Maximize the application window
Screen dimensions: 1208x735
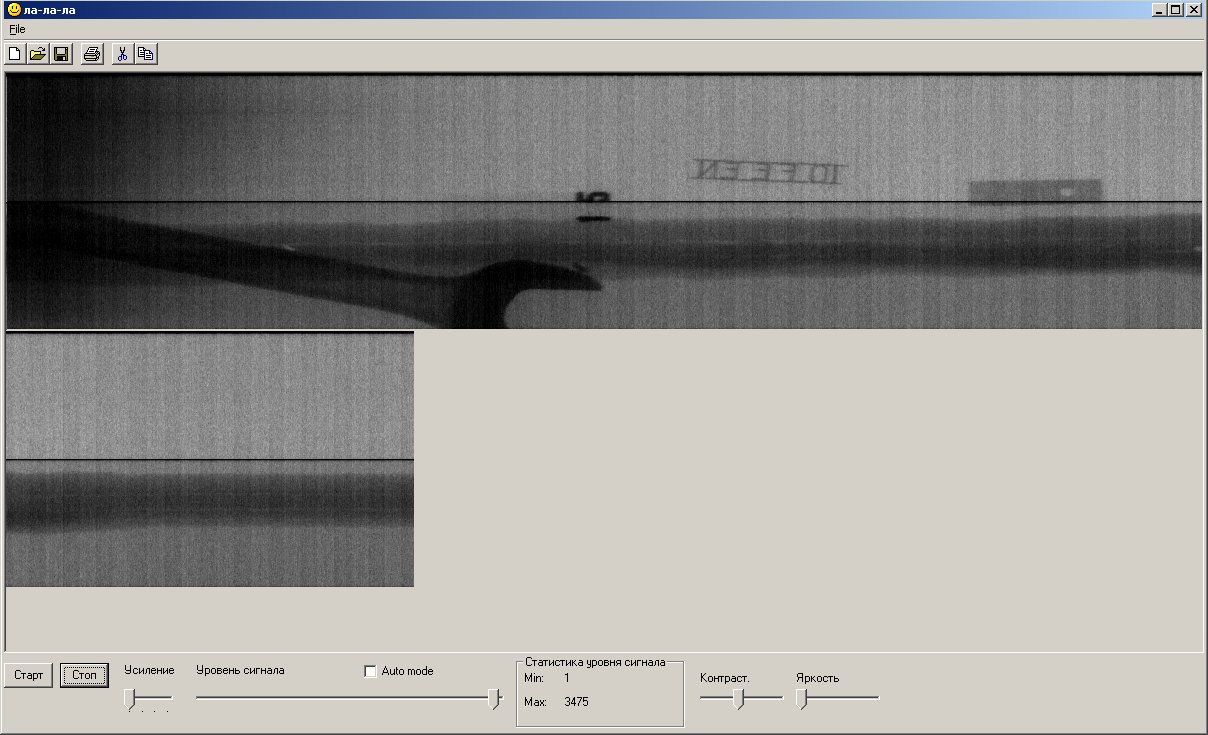[1175, 10]
